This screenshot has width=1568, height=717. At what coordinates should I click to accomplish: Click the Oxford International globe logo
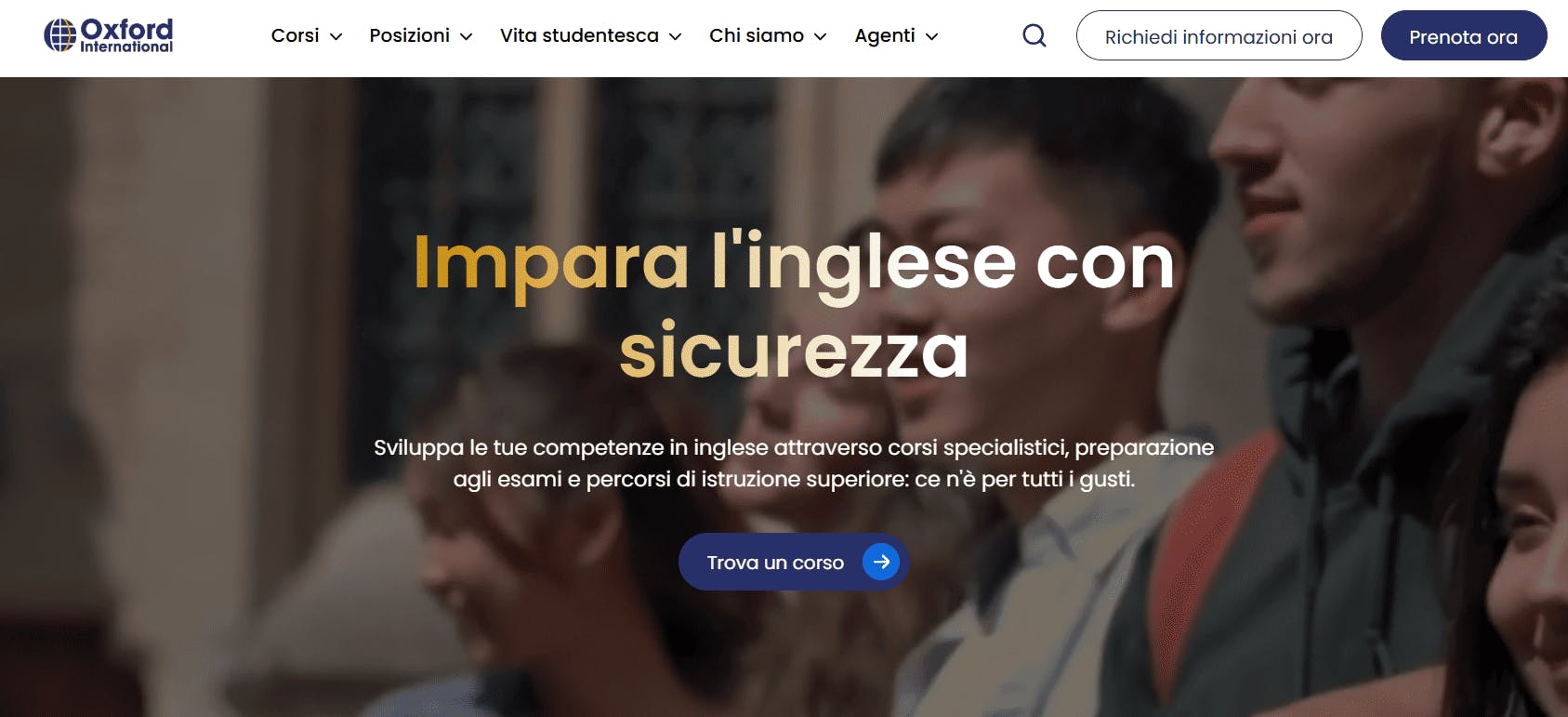[60, 35]
